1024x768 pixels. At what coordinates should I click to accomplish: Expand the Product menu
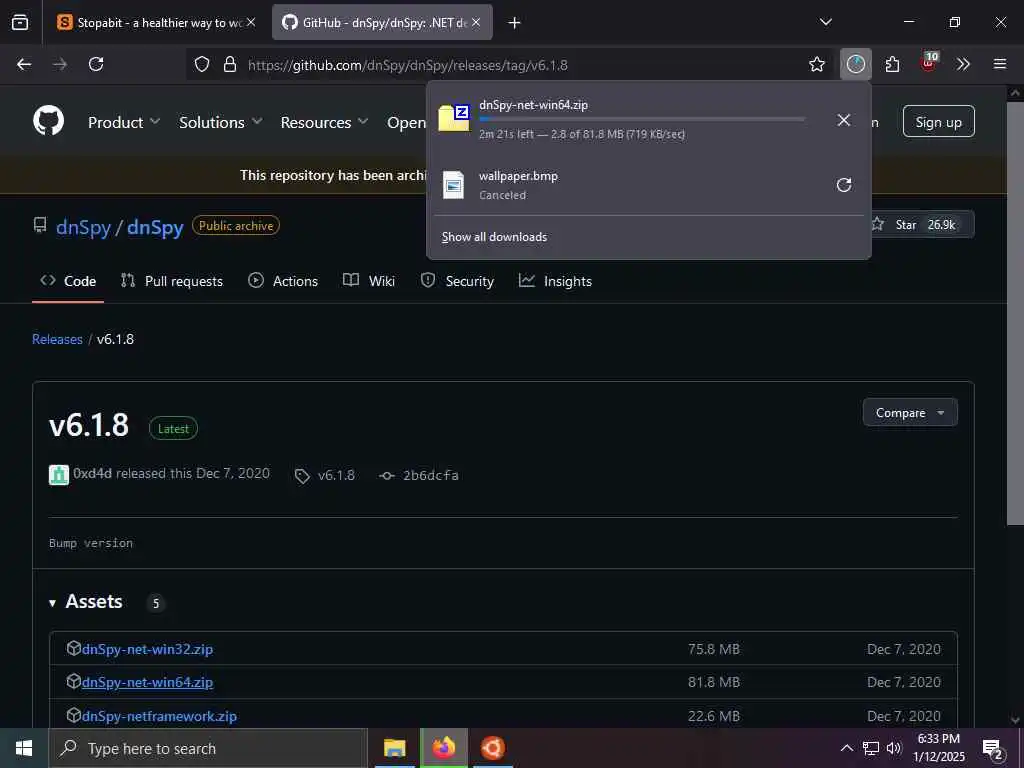(124, 122)
